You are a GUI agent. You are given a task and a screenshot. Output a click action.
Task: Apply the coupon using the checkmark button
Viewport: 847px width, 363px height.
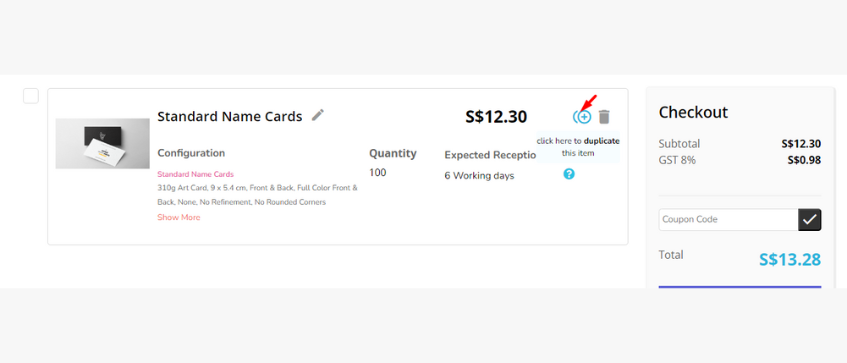[x=810, y=219]
